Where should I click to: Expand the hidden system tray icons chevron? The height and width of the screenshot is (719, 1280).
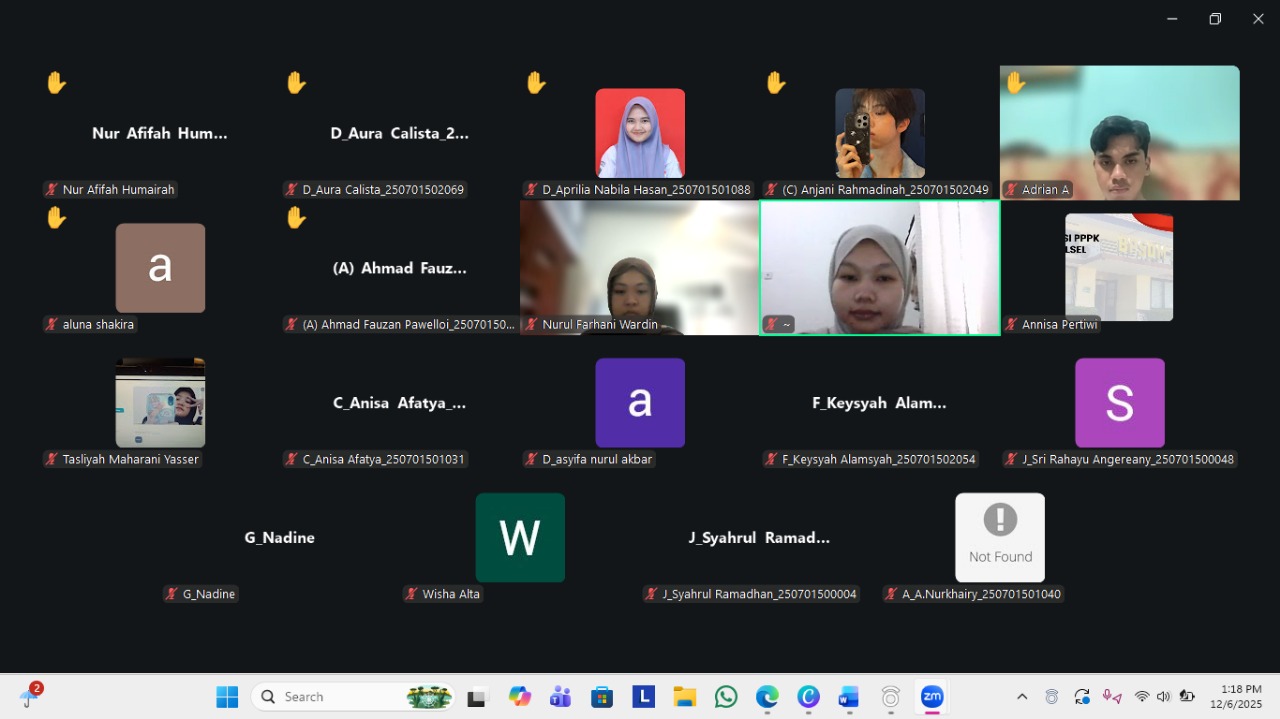(1021, 697)
